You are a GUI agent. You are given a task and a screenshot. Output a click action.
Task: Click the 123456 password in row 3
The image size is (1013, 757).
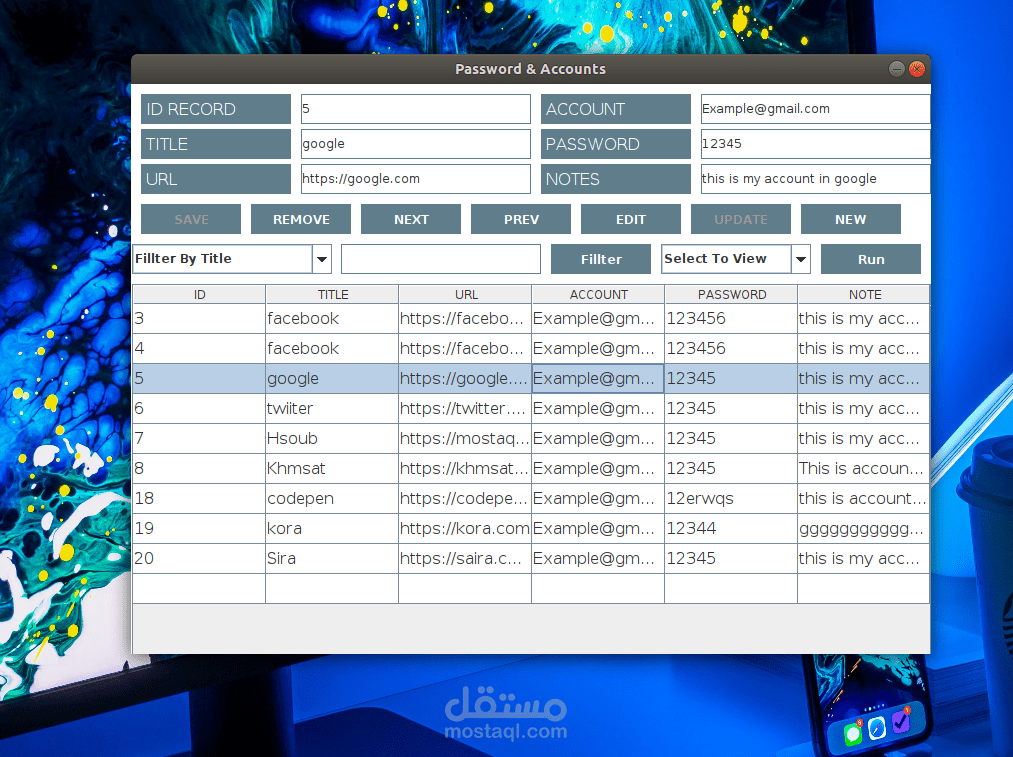[731, 318]
